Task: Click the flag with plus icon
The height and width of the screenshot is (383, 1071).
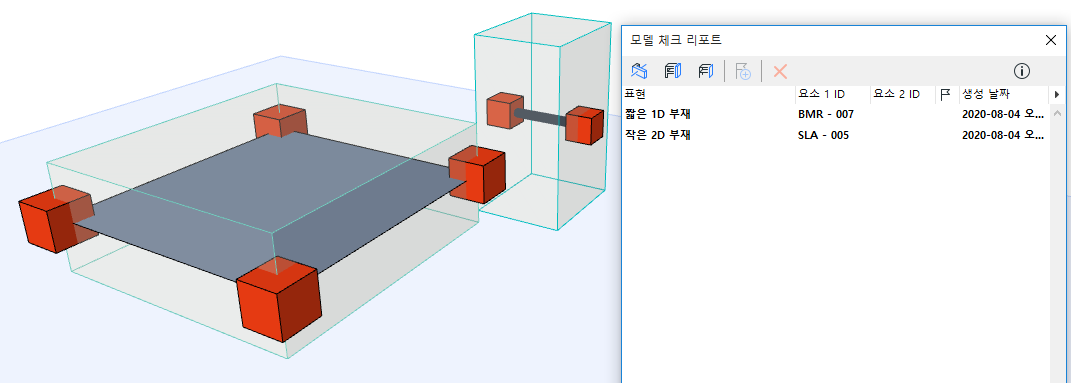Action: [x=743, y=71]
